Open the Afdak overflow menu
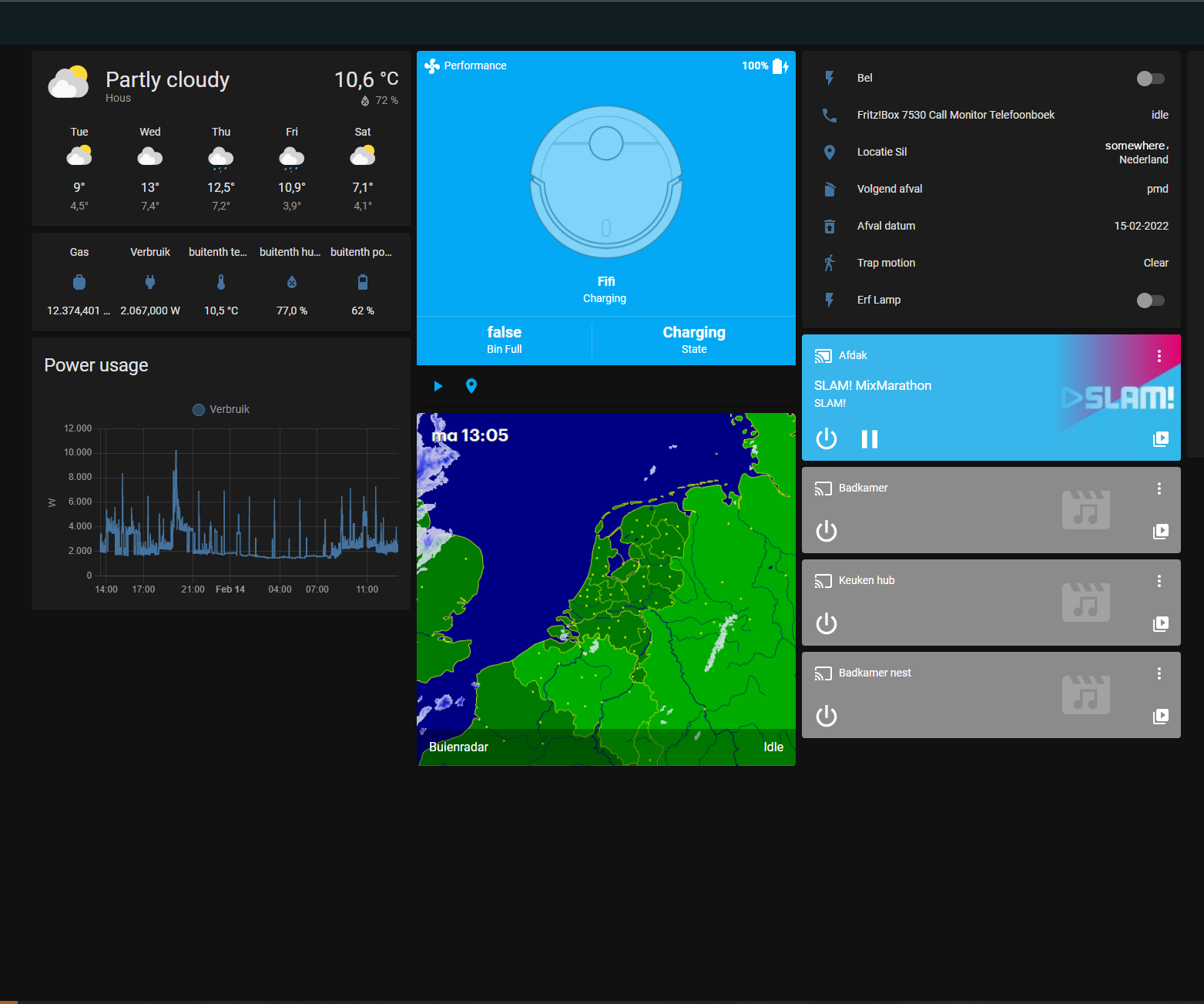Image resolution: width=1204 pixels, height=1004 pixels. tap(1159, 355)
